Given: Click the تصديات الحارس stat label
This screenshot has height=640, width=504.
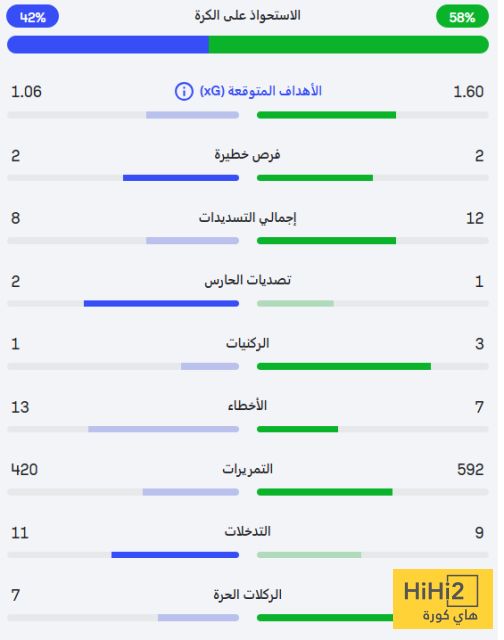Looking at the screenshot, I should tap(247, 280).
